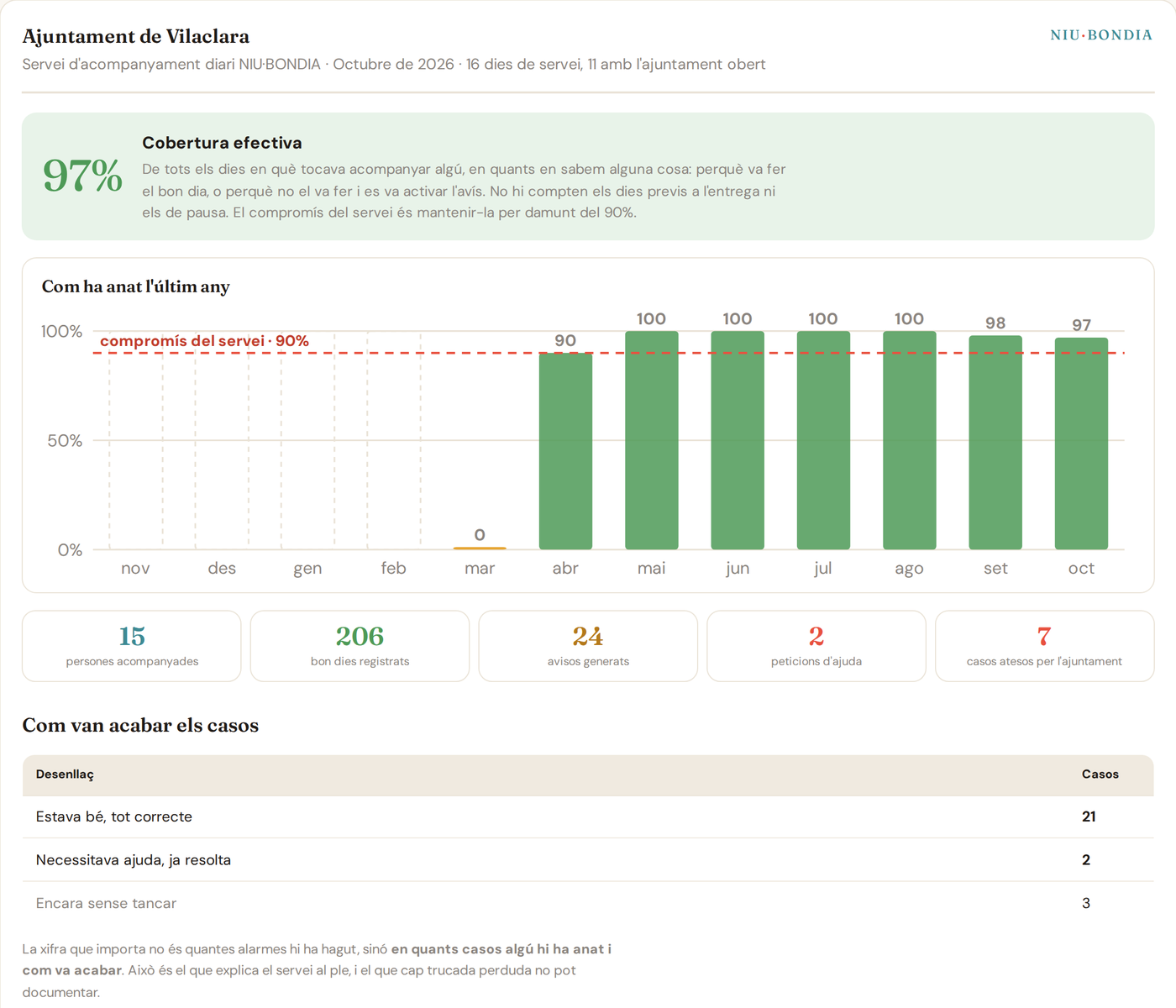Open the 206 bon dies registrats card

tap(360, 646)
